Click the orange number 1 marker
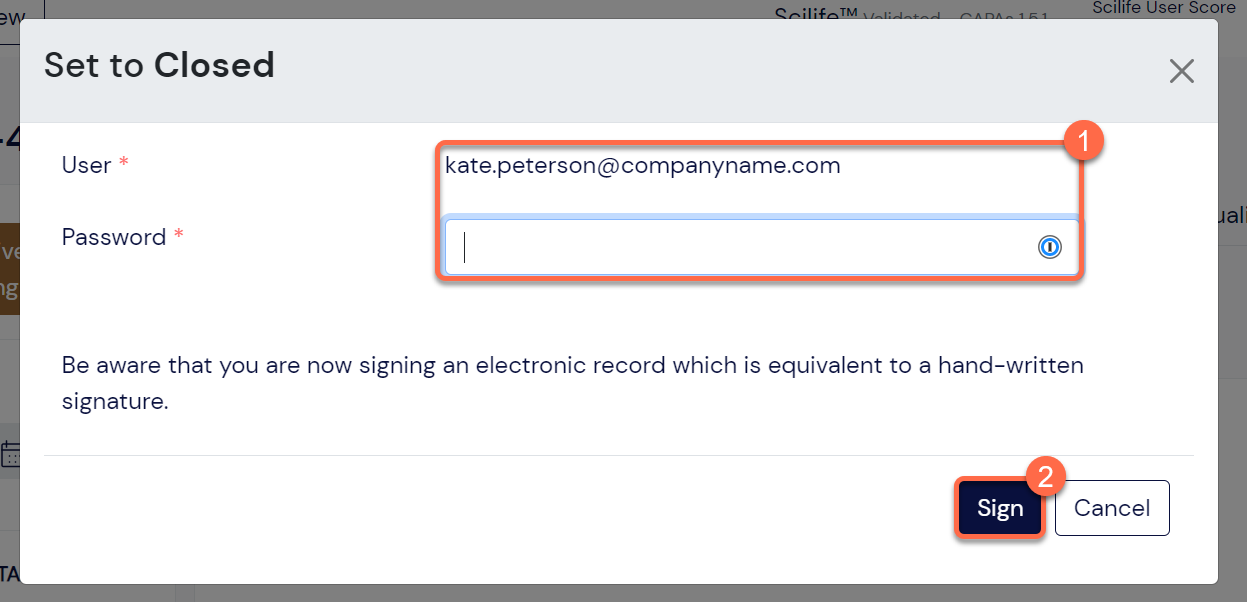This screenshot has height=602, width=1247. tap(1083, 140)
